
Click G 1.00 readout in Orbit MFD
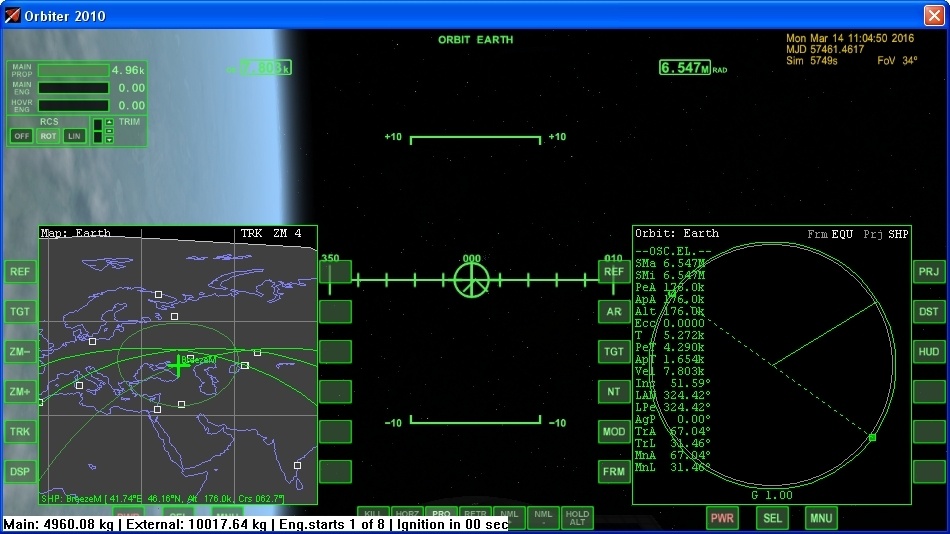pos(772,495)
